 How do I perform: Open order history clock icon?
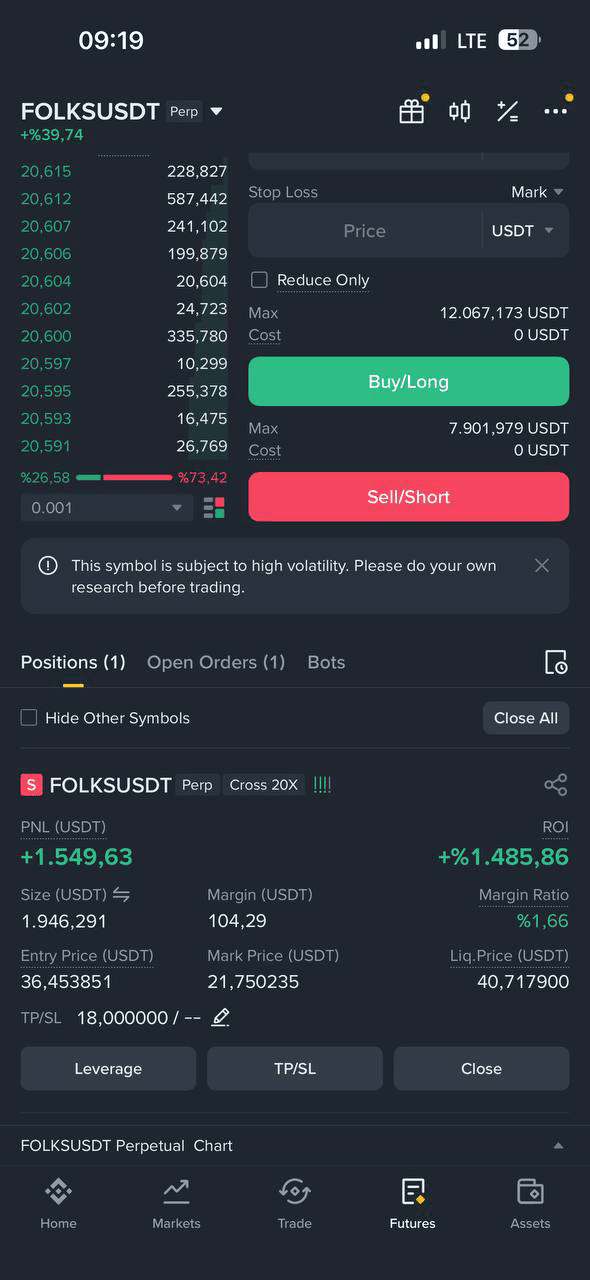[x=556, y=662]
